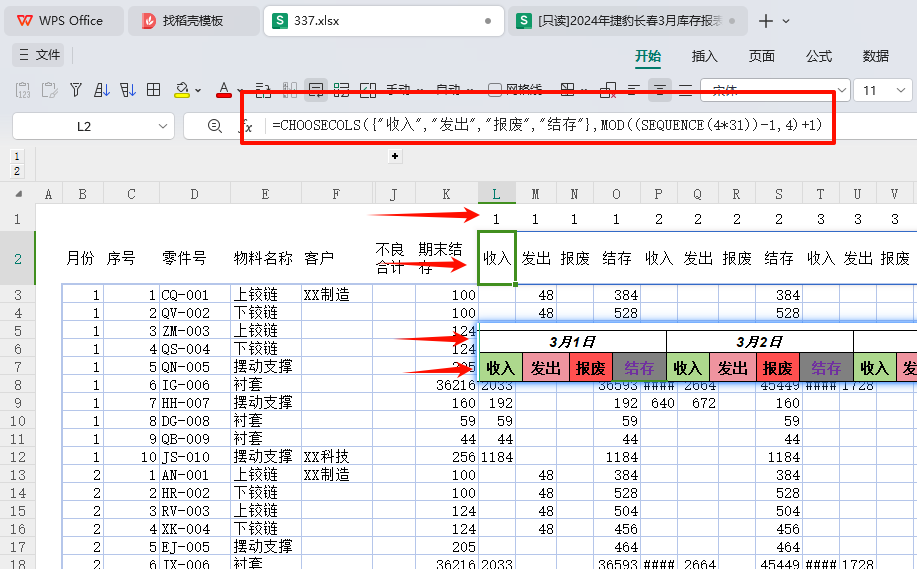Screen dimensions: 917x569
Task: Click the 3月2日 date header in the pasted image
Action: pyautogui.click(x=760, y=342)
